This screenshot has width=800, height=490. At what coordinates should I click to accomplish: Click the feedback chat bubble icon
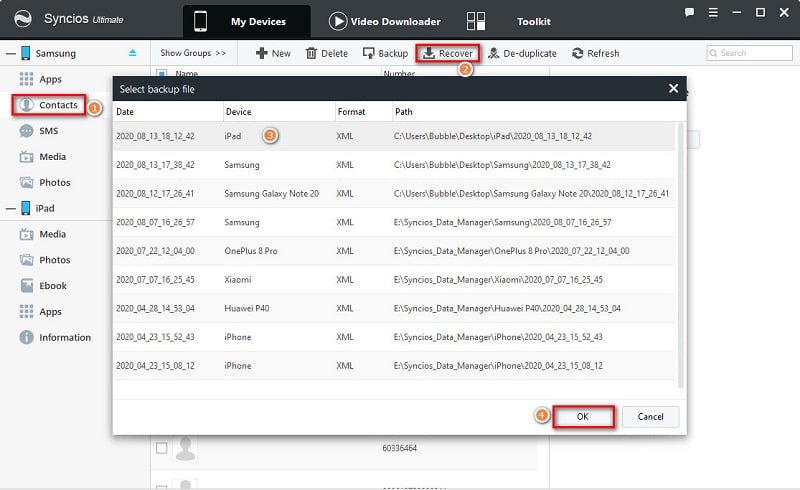tap(689, 12)
